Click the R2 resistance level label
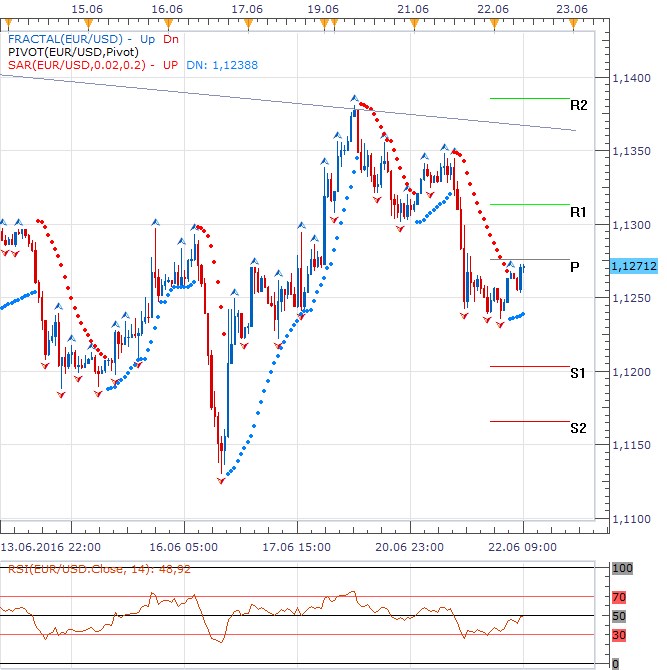This screenshot has height=670, width=667. 578,105
